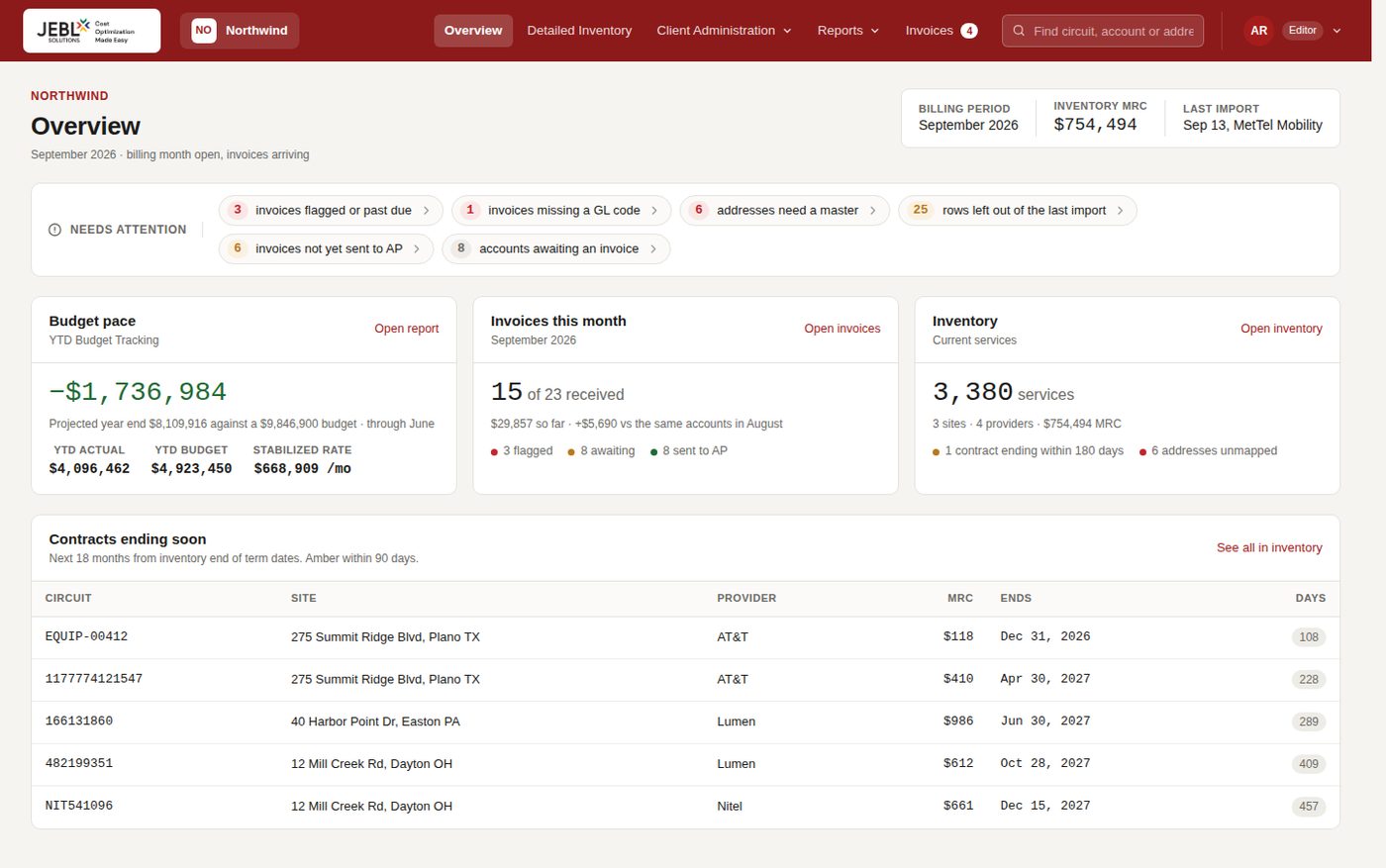The height and width of the screenshot is (868, 1386).
Task: Click circuit 1177774121547
Action: (x=94, y=679)
